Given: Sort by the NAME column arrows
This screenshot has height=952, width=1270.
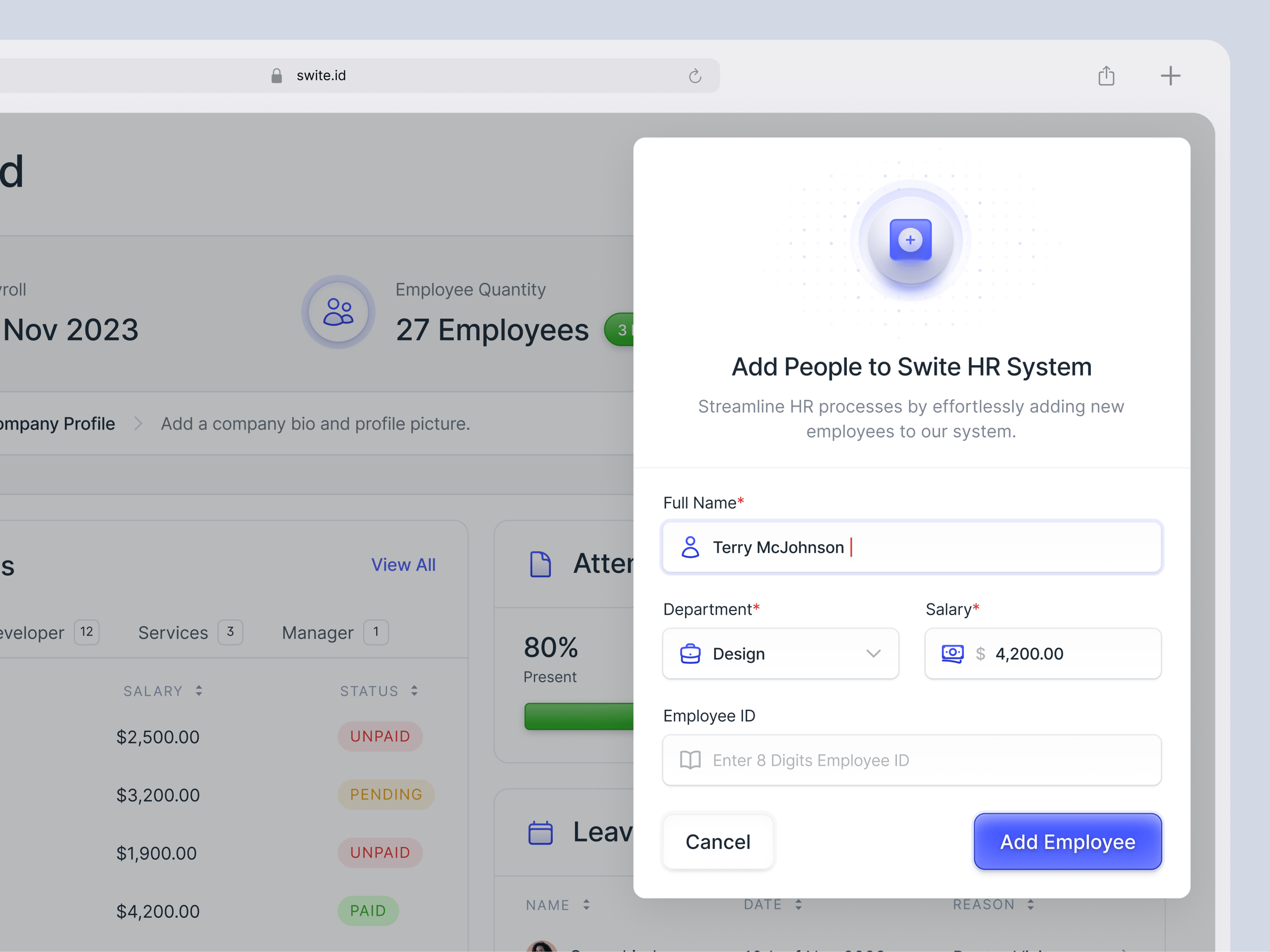Looking at the screenshot, I should pos(586,904).
